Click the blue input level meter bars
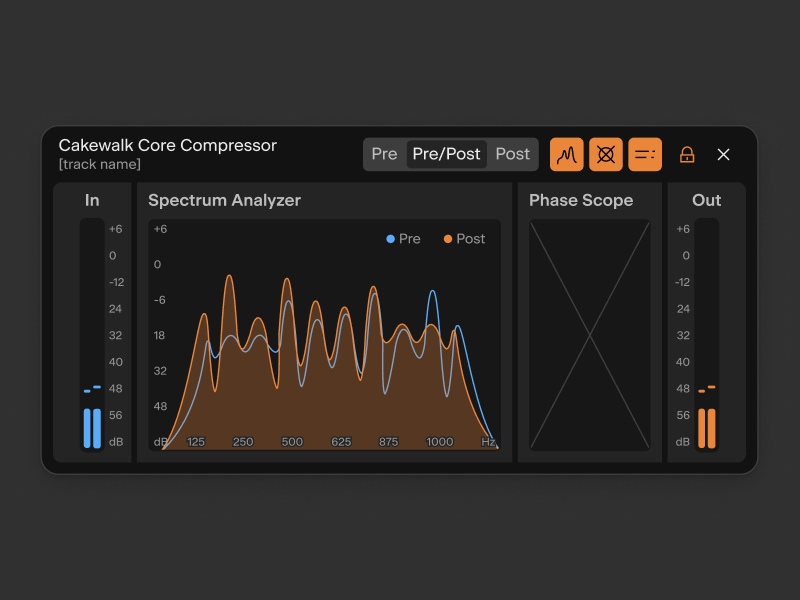800x600 pixels. coord(92,428)
